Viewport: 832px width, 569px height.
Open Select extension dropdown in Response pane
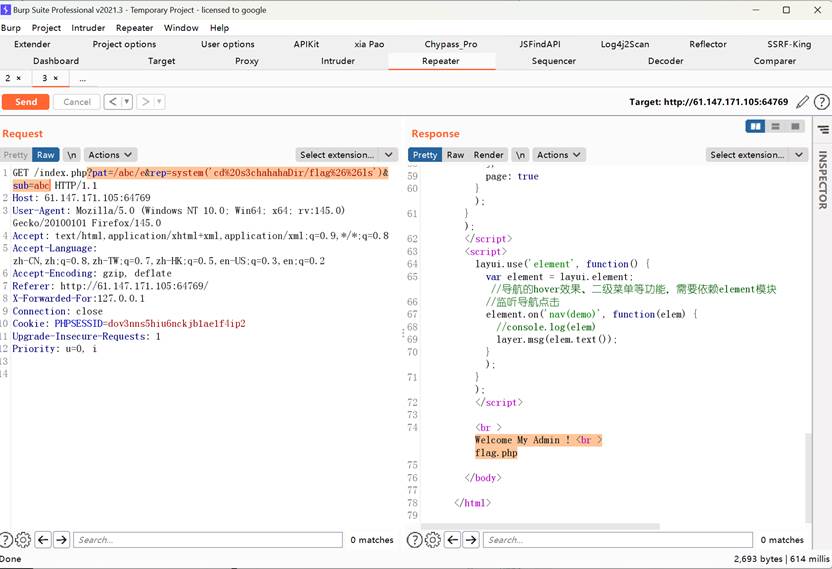click(757, 155)
